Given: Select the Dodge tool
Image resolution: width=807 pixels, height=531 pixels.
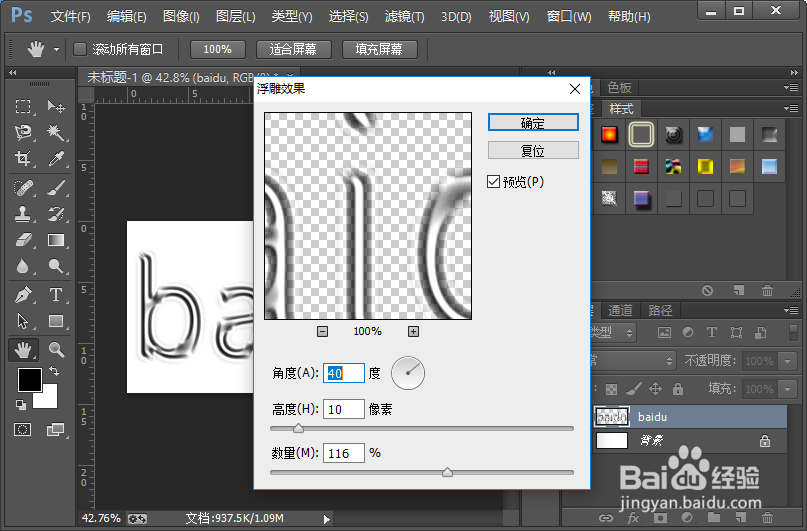Looking at the screenshot, I should [56, 266].
